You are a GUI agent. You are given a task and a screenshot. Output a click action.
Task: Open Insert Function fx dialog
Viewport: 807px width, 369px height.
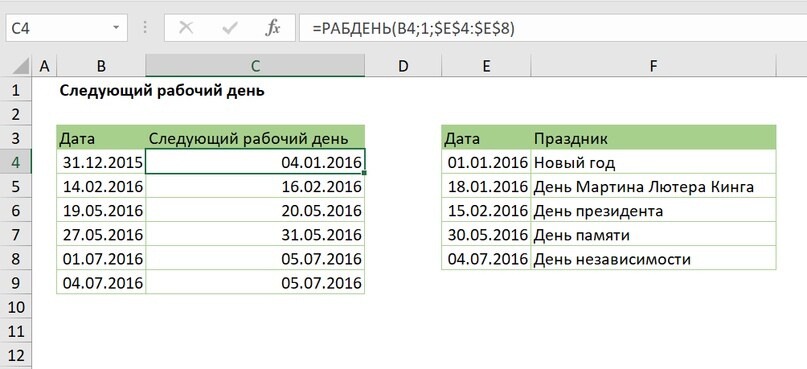[272, 29]
